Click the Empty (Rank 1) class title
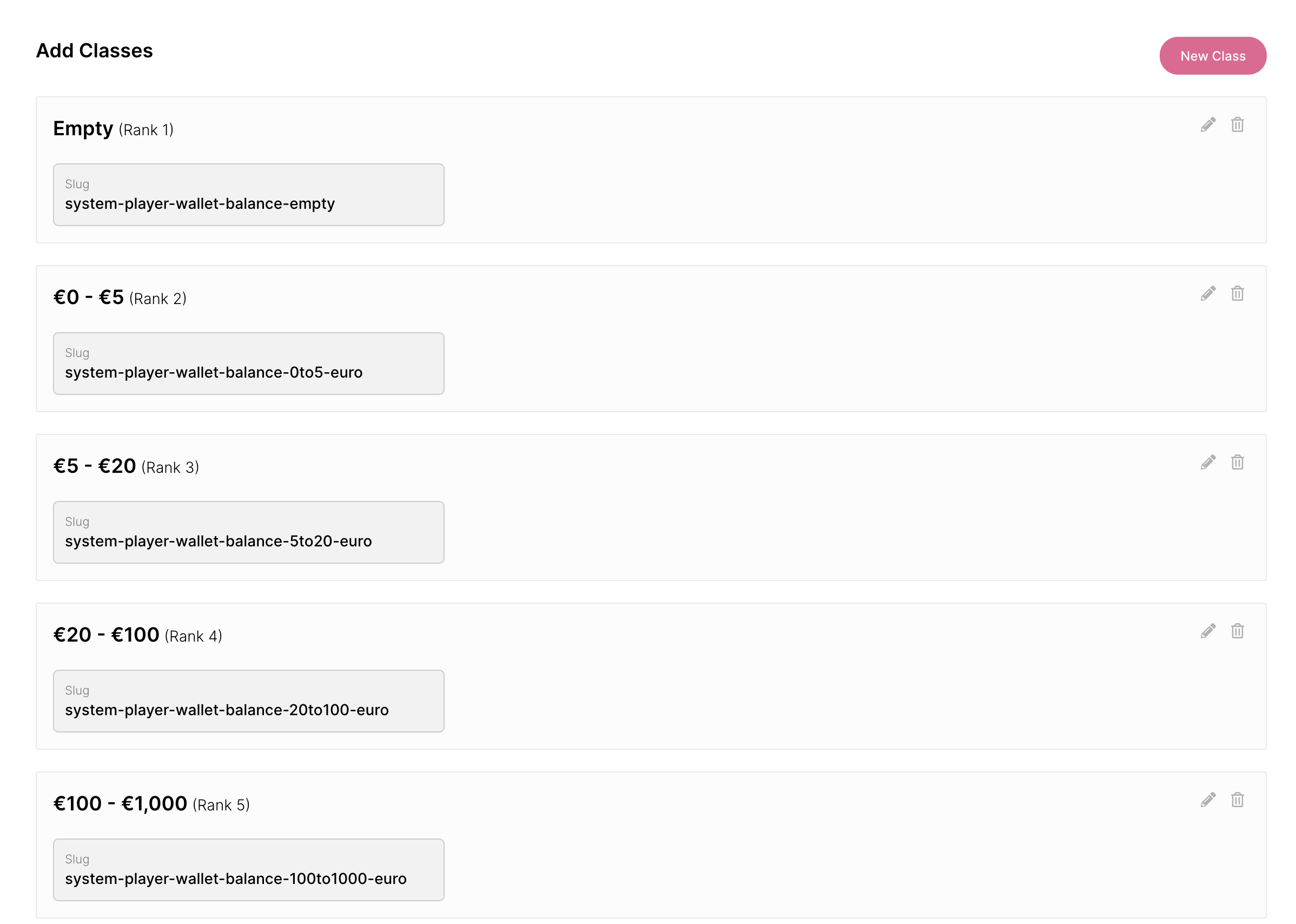 tap(113, 129)
